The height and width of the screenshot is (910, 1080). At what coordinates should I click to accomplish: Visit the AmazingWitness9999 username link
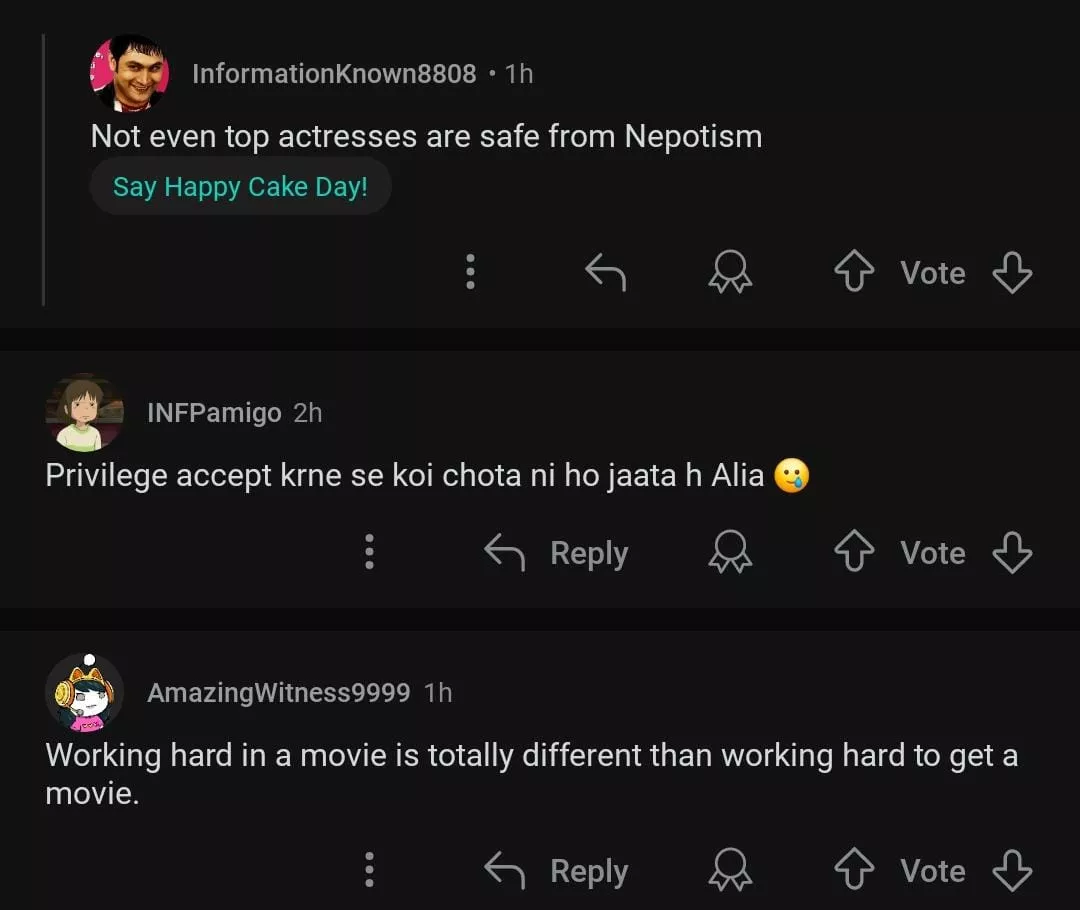[278, 692]
